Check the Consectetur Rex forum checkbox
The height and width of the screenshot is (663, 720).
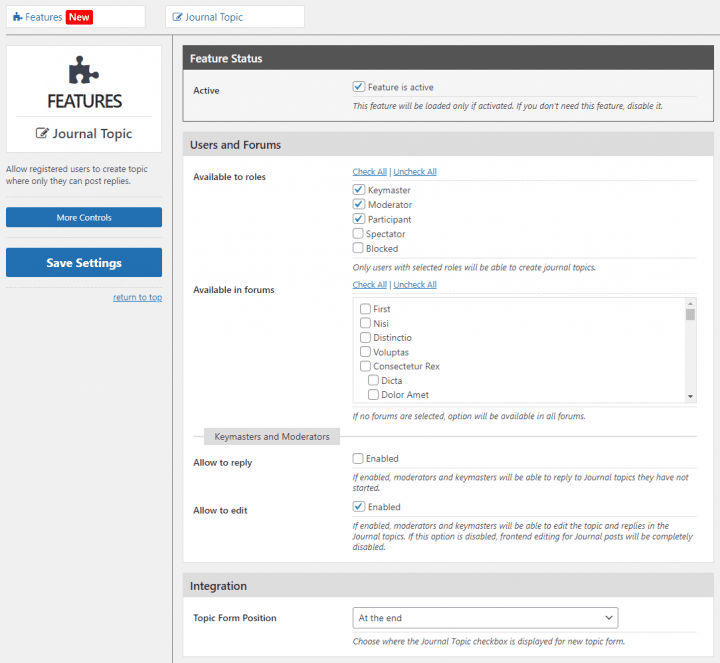click(x=366, y=366)
